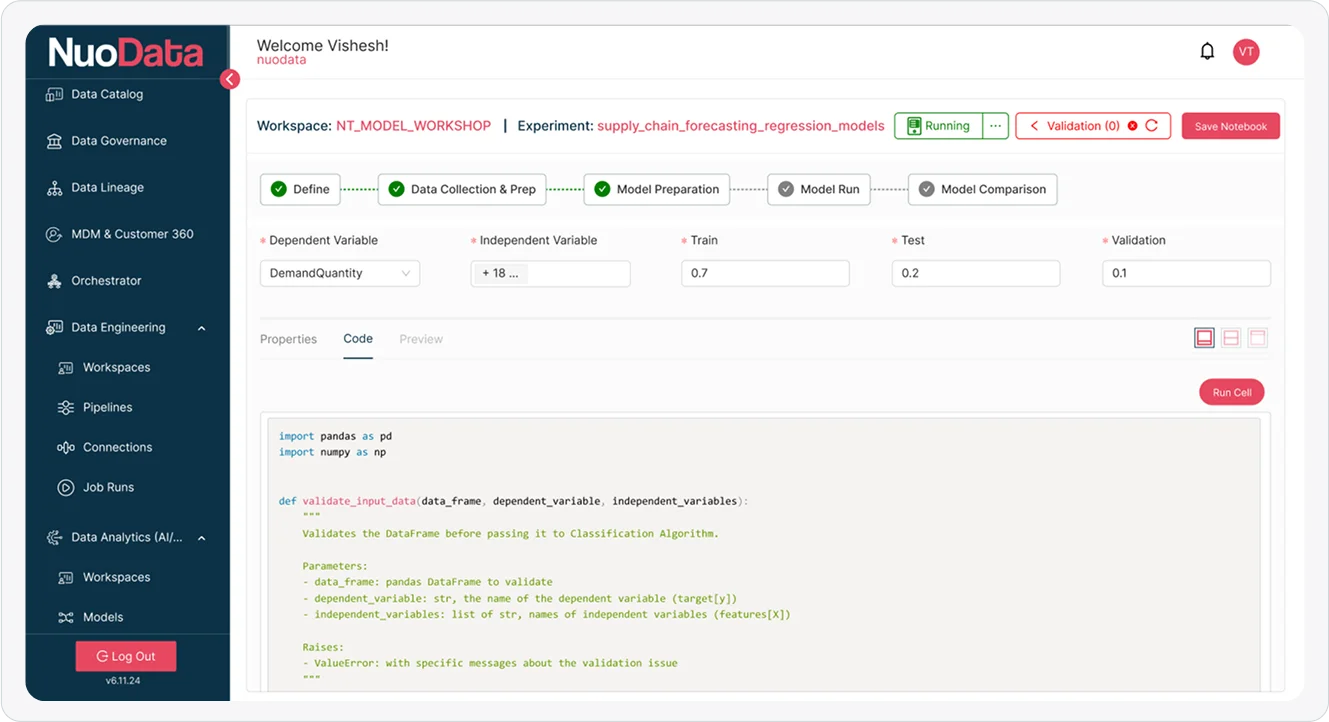Screen dimensions: 1329x722
Task: Open MDM & Customer 360 in sidebar
Action: point(132,234)
